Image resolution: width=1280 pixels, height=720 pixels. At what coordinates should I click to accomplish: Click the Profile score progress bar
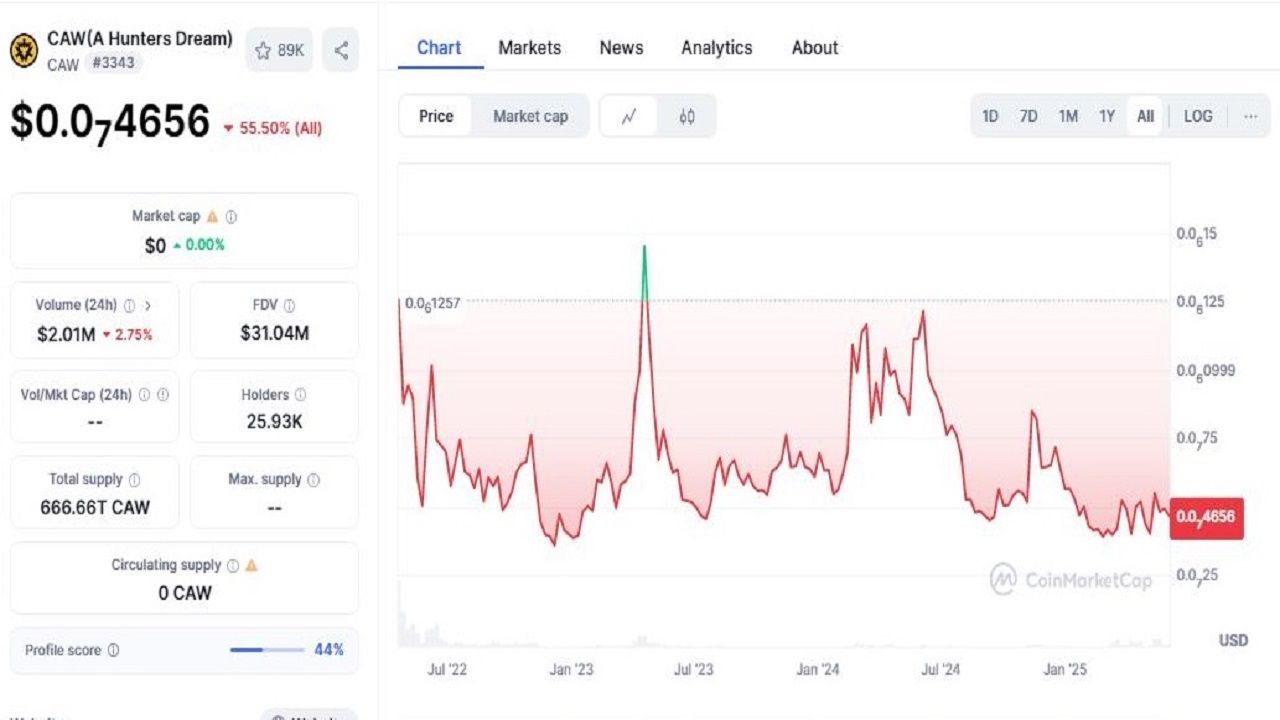(267, 650)
